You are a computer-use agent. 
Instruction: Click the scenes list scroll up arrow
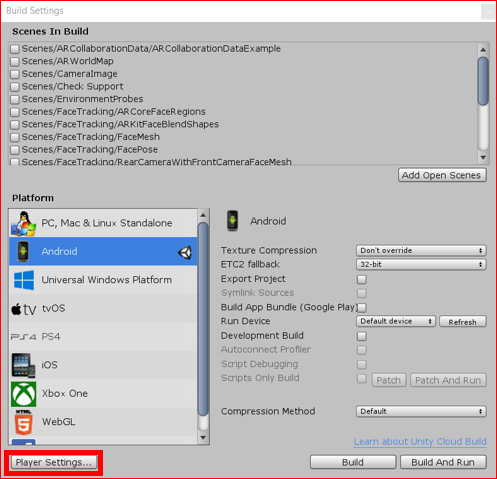483,50
